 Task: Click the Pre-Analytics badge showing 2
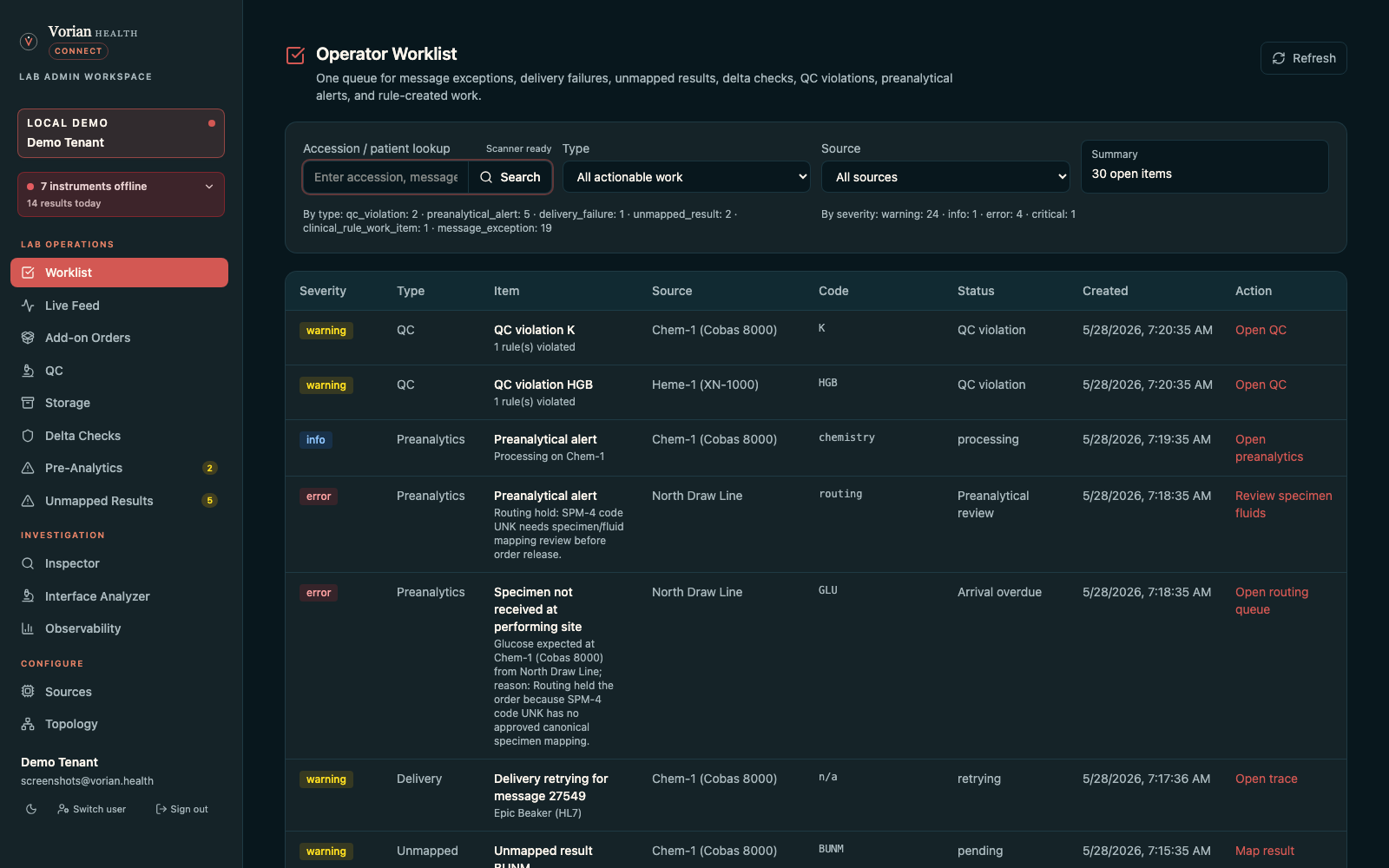click(209, 468)
